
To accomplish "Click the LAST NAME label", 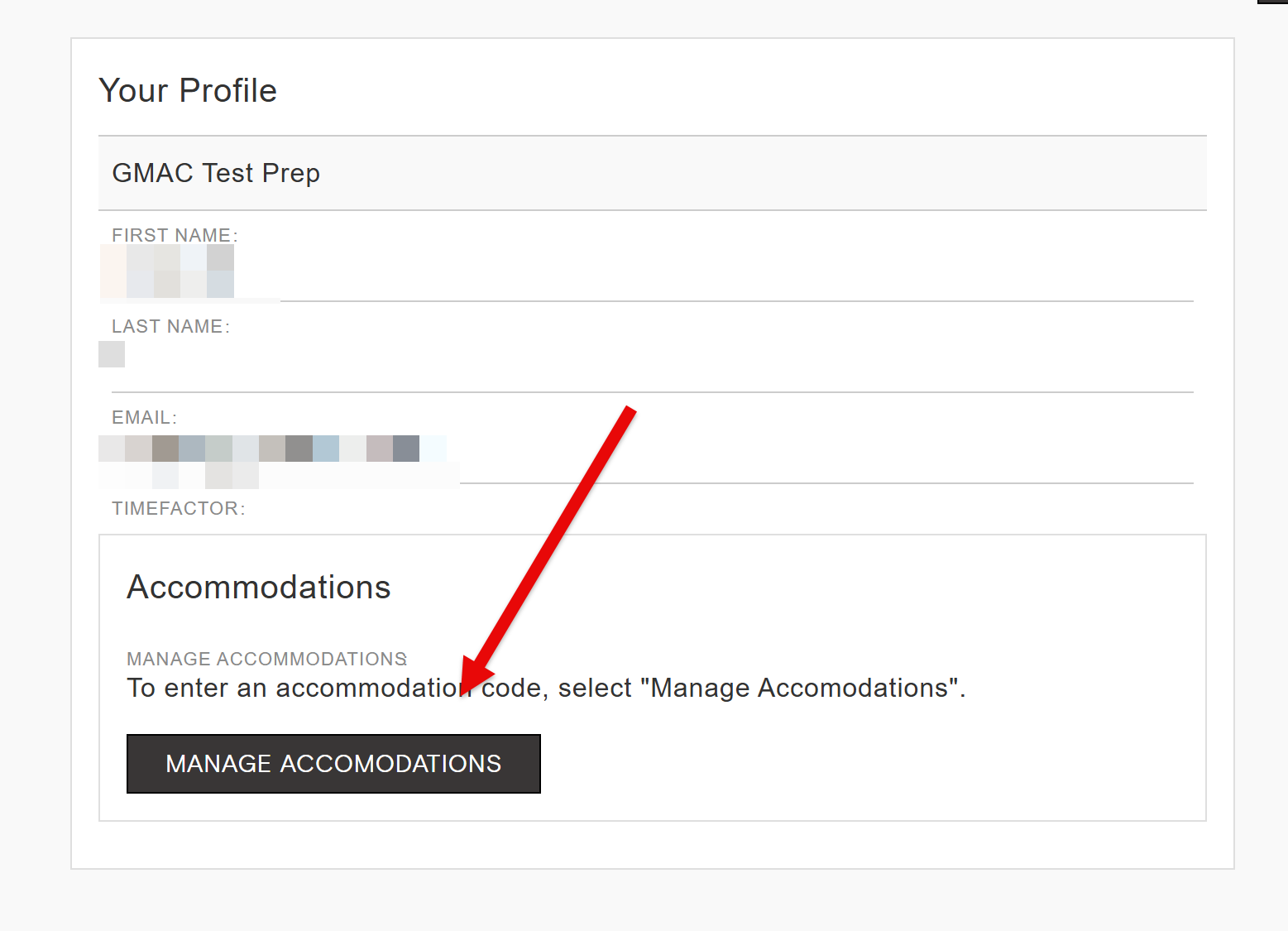I will [x=170, y=326].
